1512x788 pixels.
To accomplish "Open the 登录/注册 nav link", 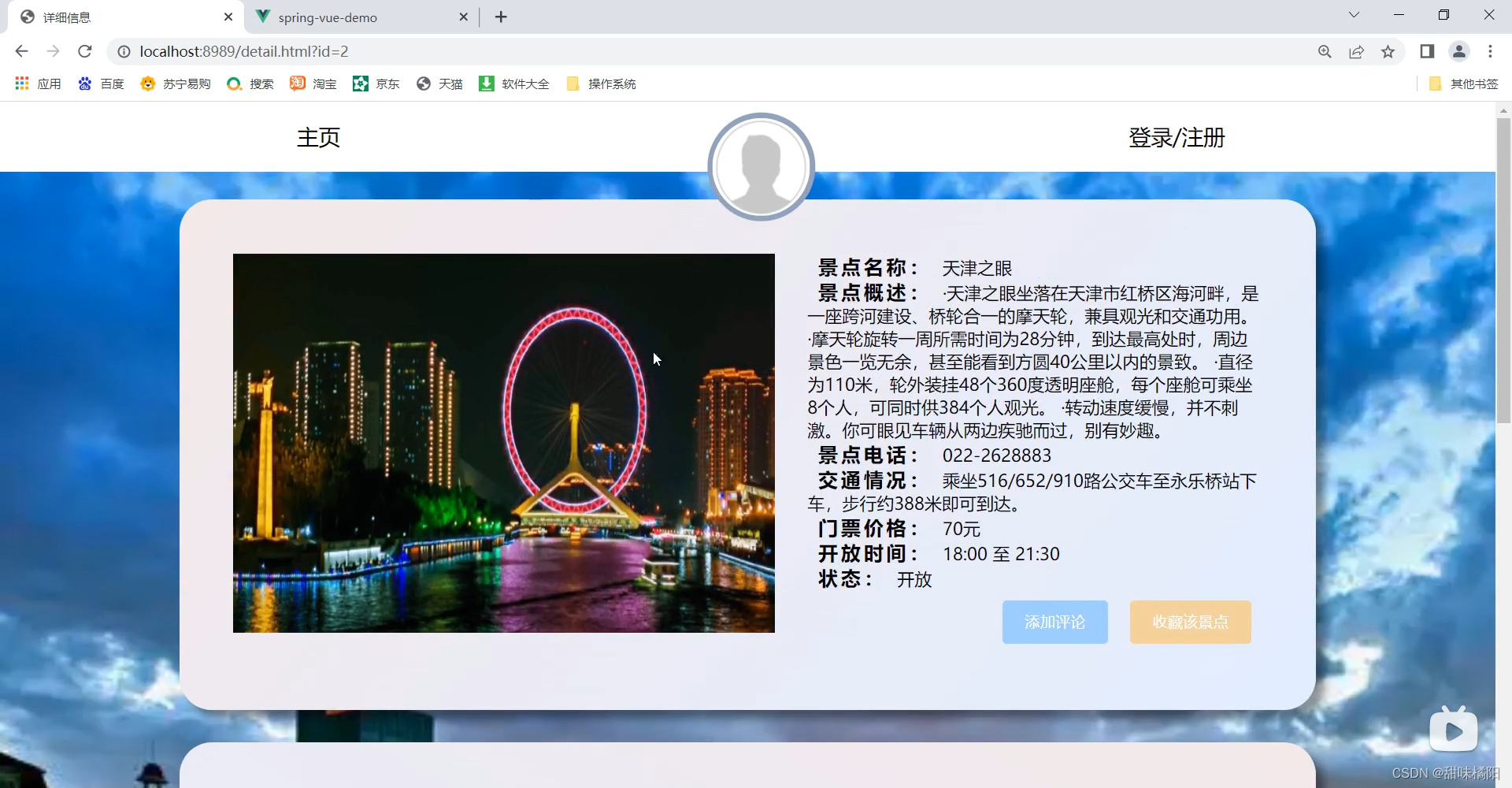I will click(x=1177, y=137).
